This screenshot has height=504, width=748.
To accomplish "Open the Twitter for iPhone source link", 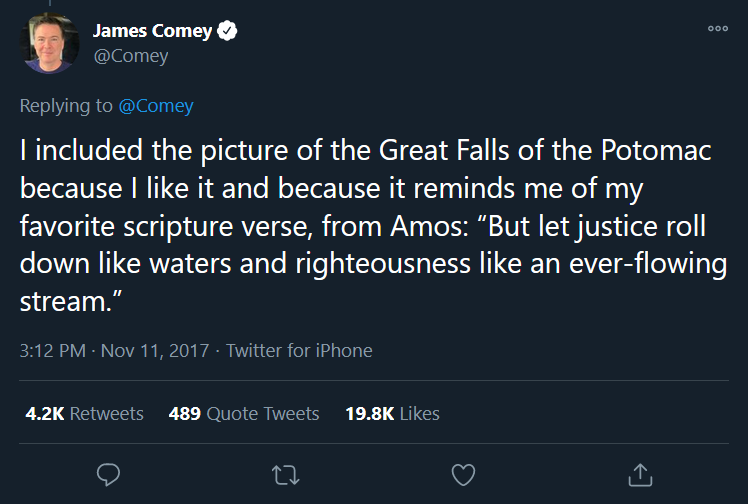I will tap(299, 351).
